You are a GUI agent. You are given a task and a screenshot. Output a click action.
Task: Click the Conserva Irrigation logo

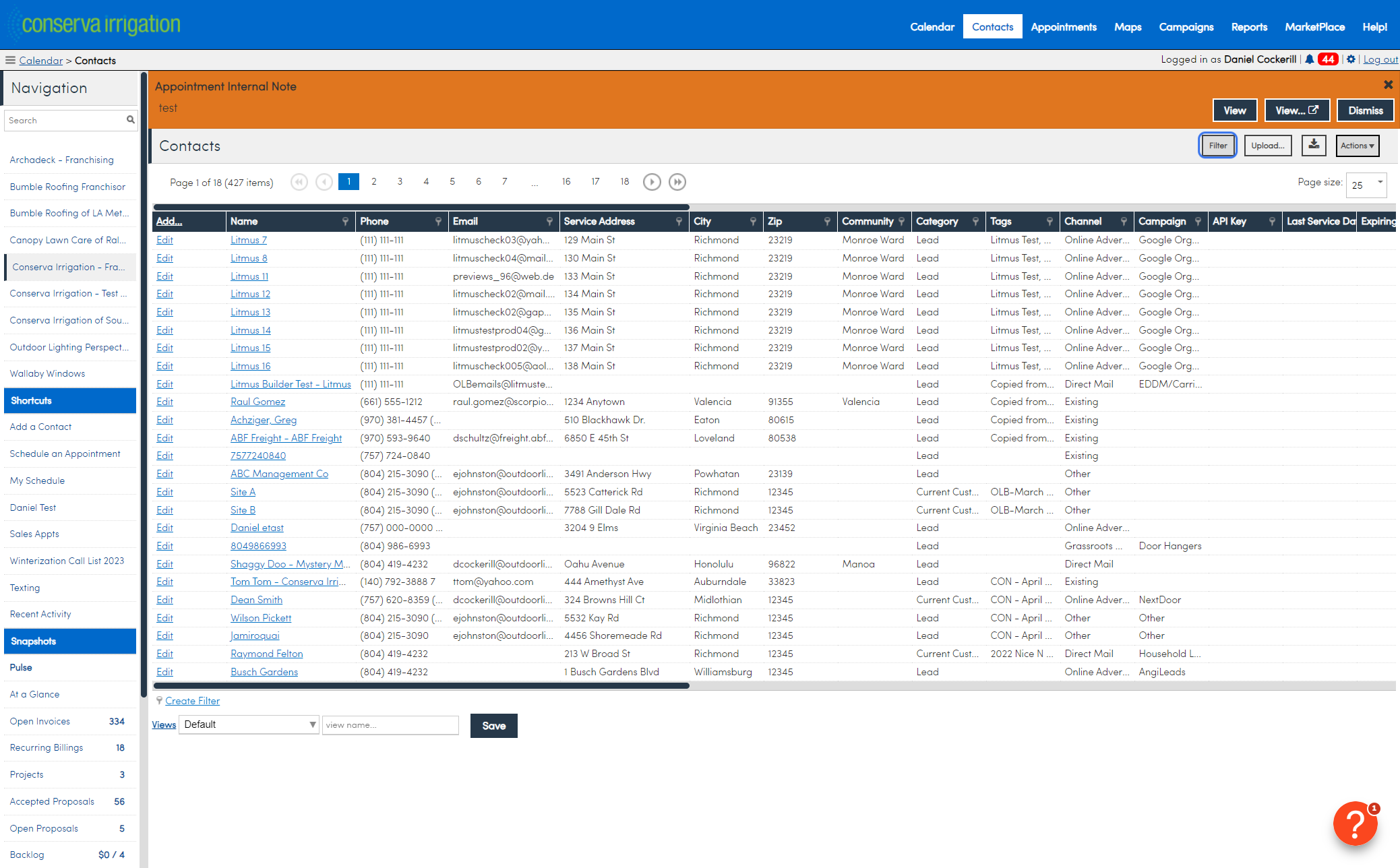(94, 25)
